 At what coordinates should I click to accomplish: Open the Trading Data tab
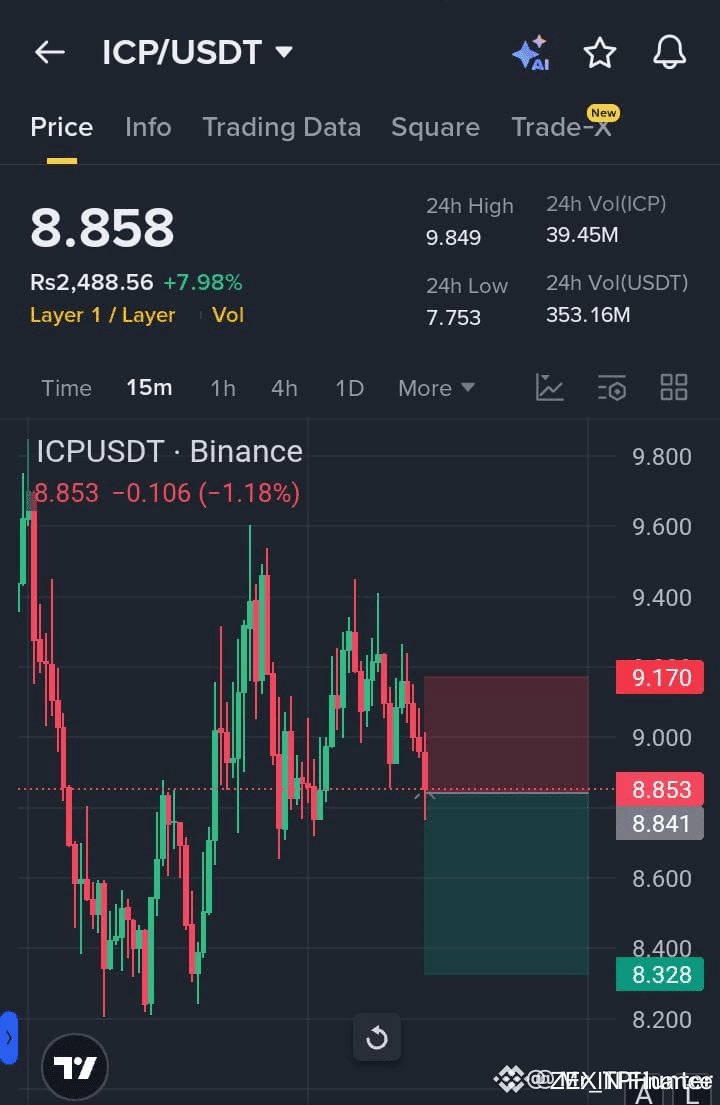[282, 128]
